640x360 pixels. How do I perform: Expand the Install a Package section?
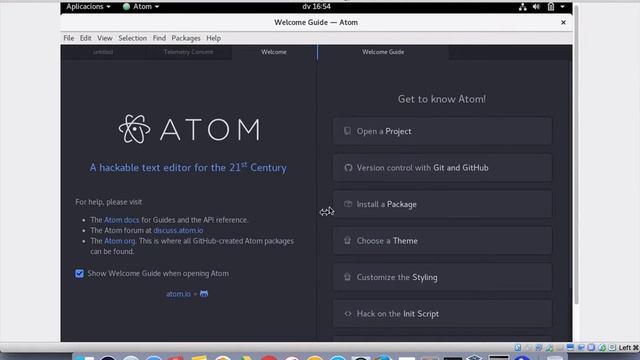click(x=442, y=204)
